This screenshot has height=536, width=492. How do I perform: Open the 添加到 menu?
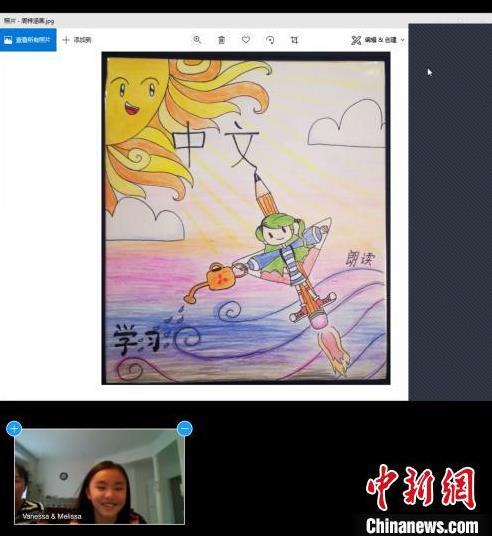pos(77,40)
